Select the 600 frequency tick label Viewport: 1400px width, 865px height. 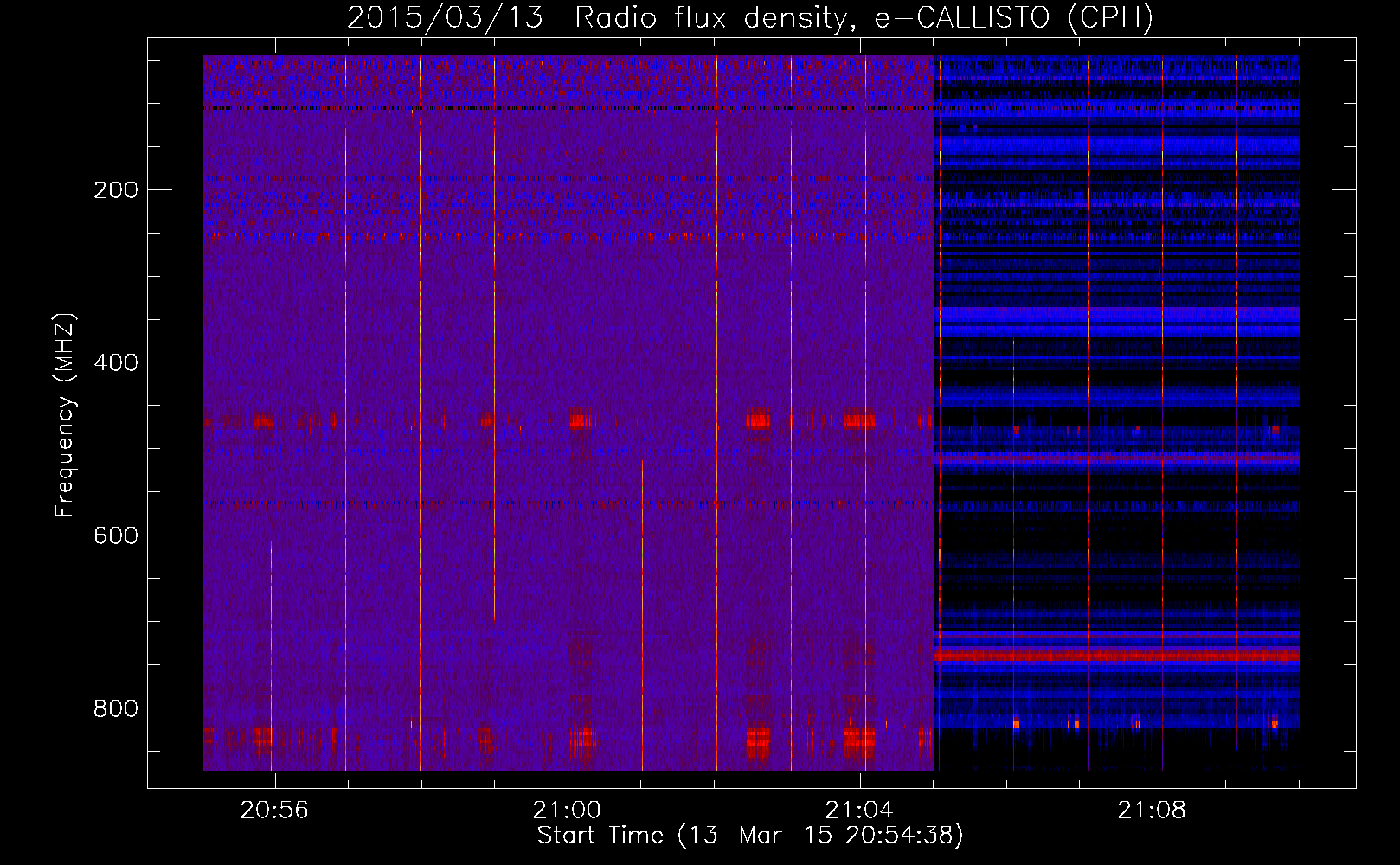116,536
